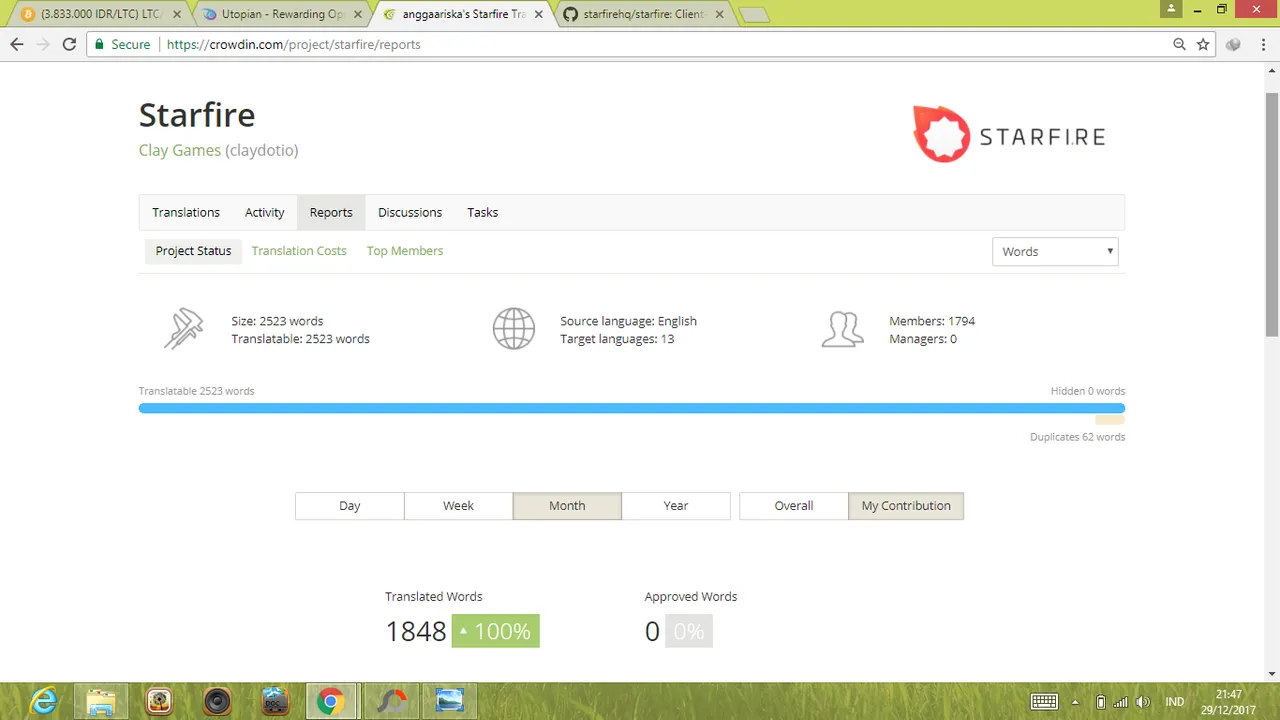Select the Reports tab

[x=331, y=212]
